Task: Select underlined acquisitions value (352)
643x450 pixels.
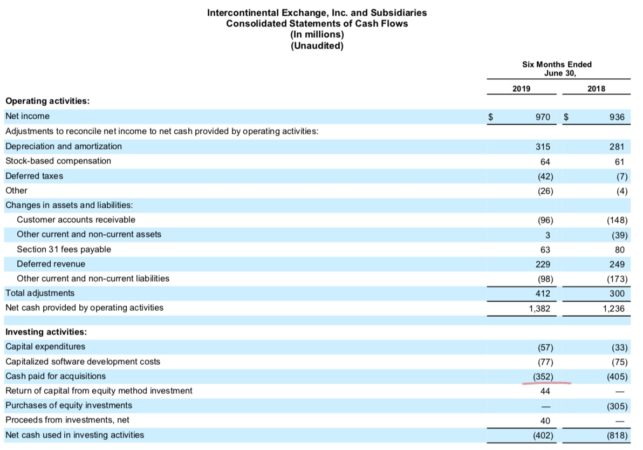Action: click(x=543, y=377)
